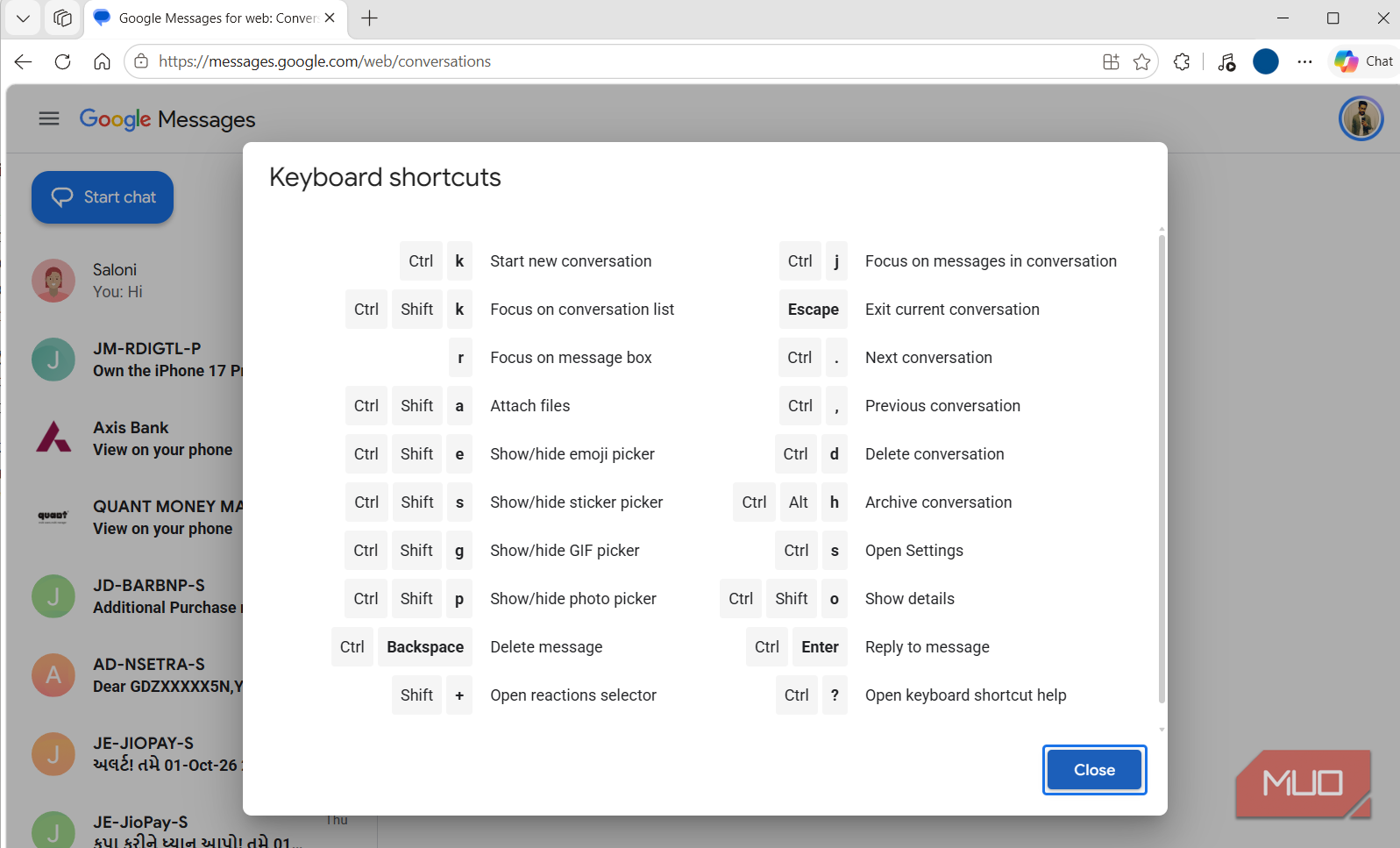Click 'Focus on conversation list' text
Image resolution: width=1400 pixels, height=848 pixels.
click(x=582, y=310)
